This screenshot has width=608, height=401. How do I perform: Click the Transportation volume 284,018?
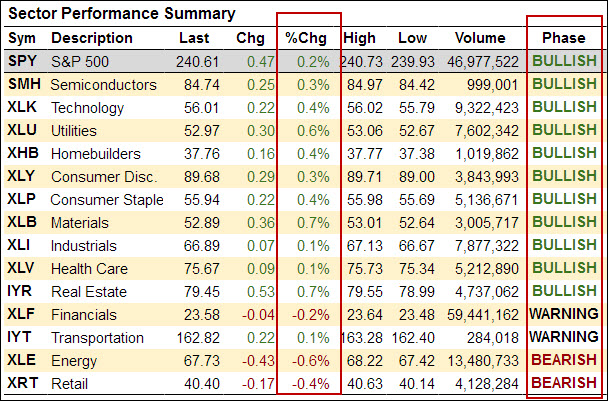pos(493,338)
